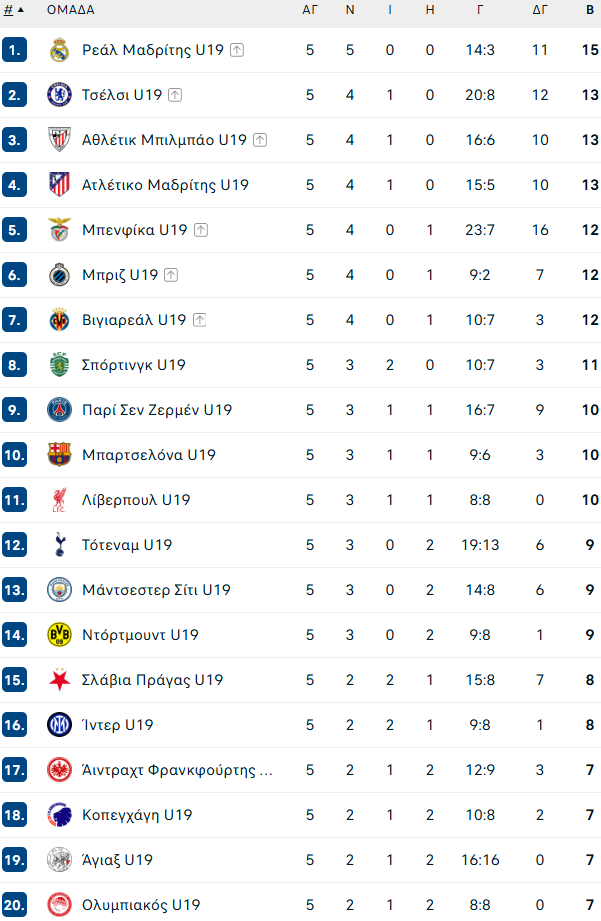Sort standings by ΟΜΑΔΑ column header
Image resolution: width=601 pixels, height=921 pixels.
point(71,10)
